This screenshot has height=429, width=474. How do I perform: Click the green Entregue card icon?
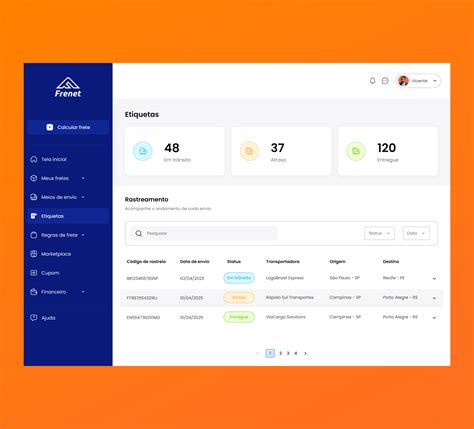(x=356, y=151)
